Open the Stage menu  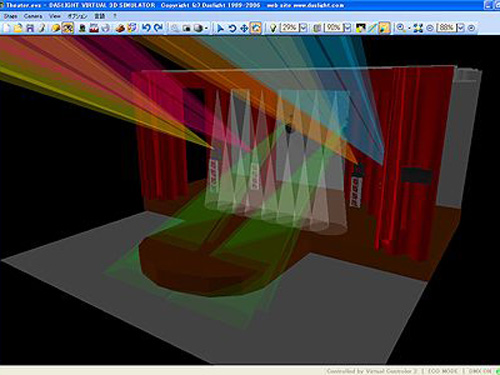click(x=10, y=16)
